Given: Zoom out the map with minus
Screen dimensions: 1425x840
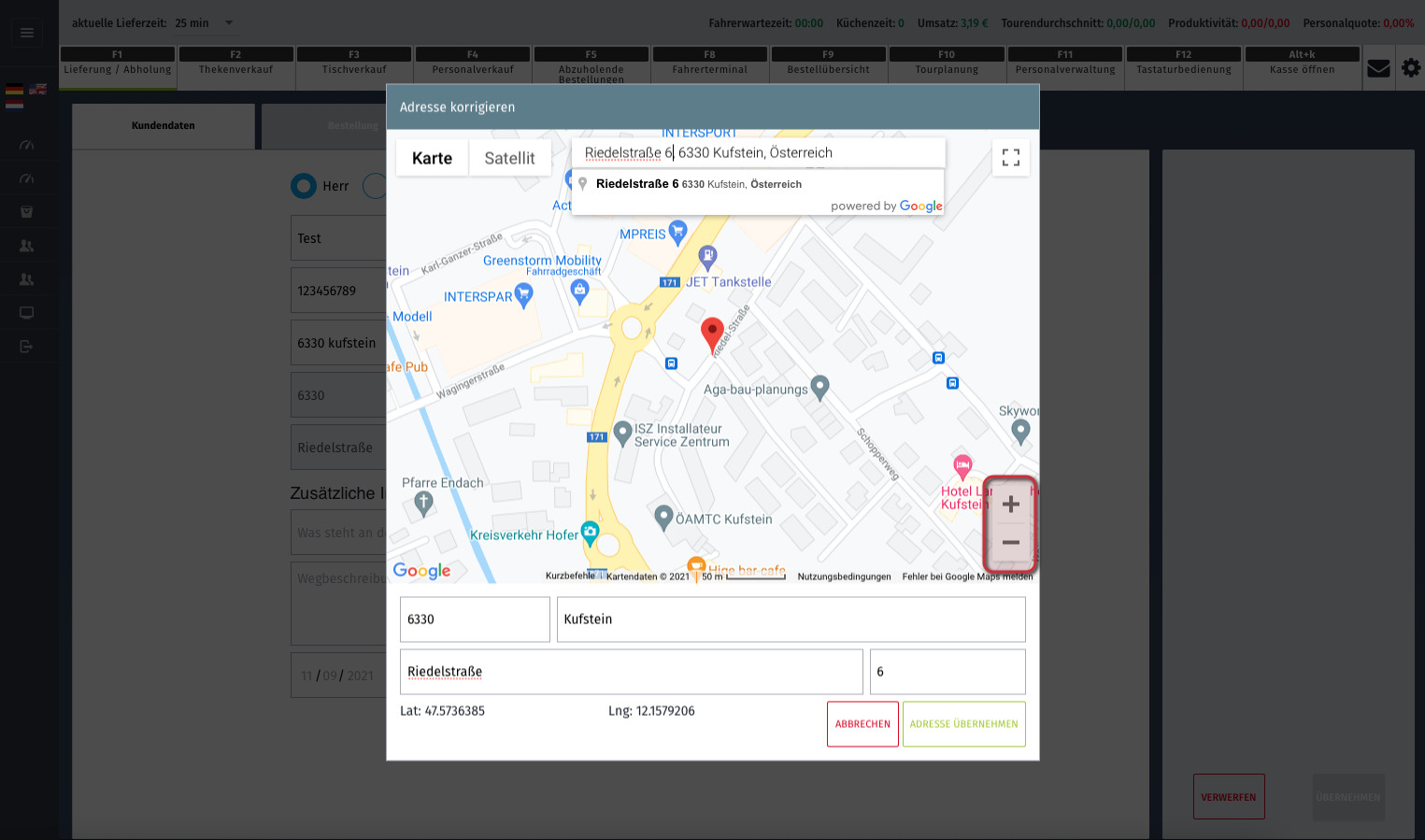Looking at the screenshot, I should (1010, 543).
